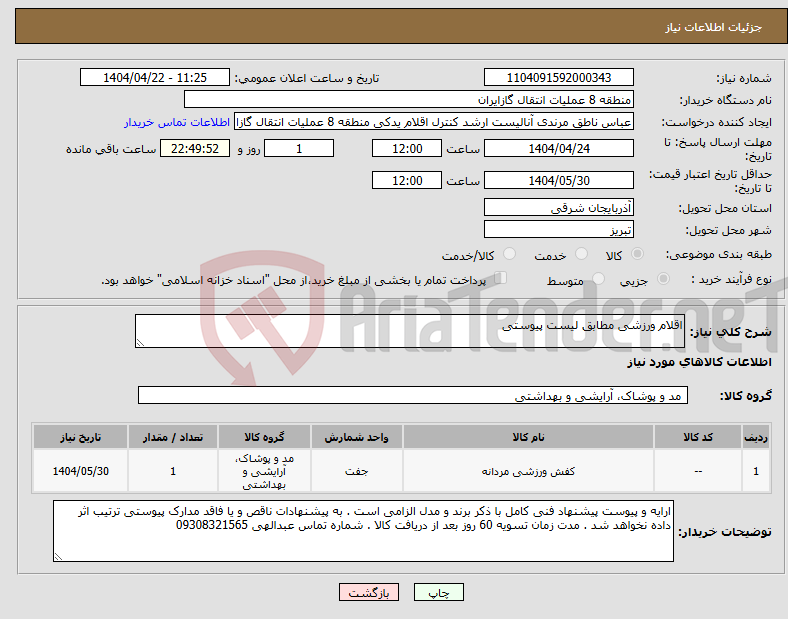
Task: Click the price validity hour field 12:00
Action: (x=407, y=180)
